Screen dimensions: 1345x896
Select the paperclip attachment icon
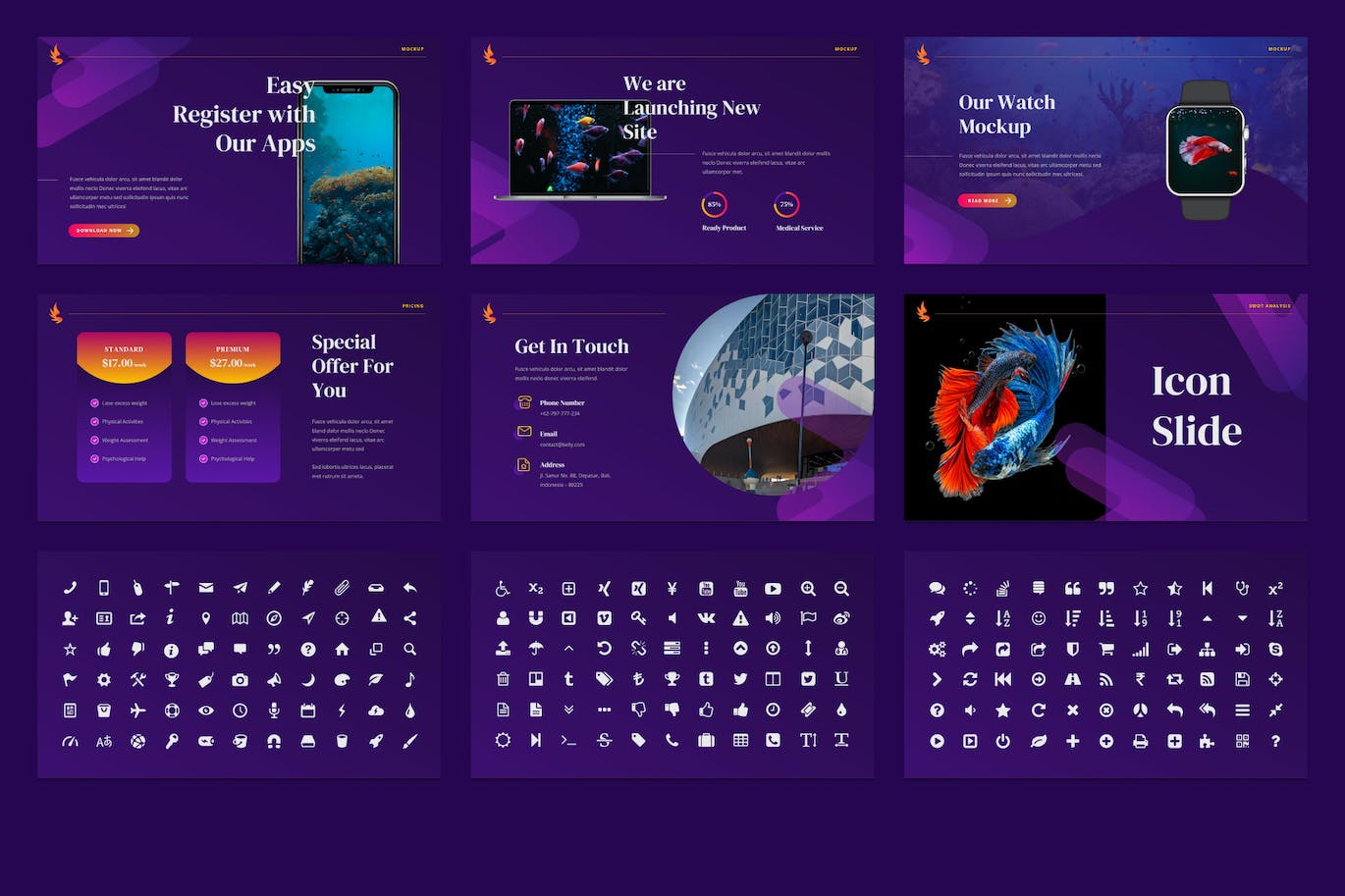[342, 588]
